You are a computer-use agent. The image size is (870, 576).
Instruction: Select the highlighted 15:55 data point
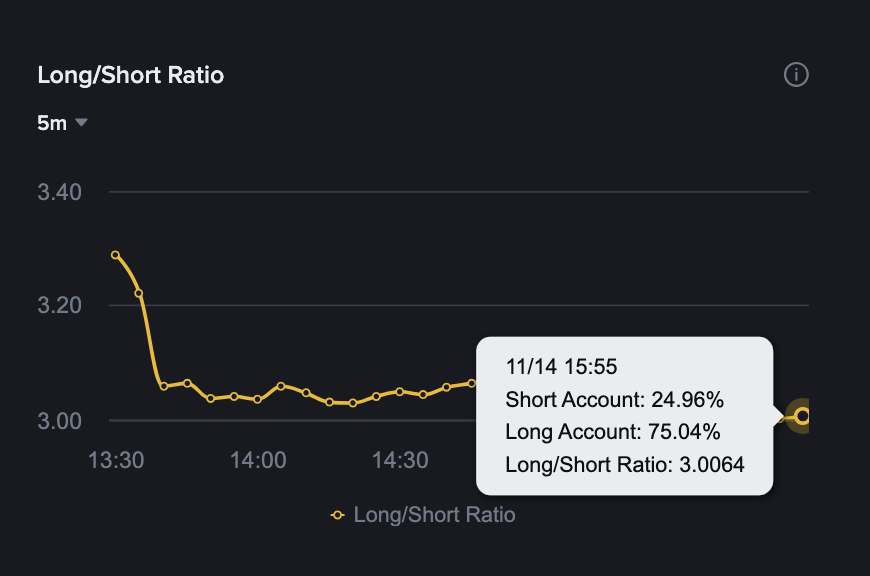pyautogui.click(x=802, y=416)
